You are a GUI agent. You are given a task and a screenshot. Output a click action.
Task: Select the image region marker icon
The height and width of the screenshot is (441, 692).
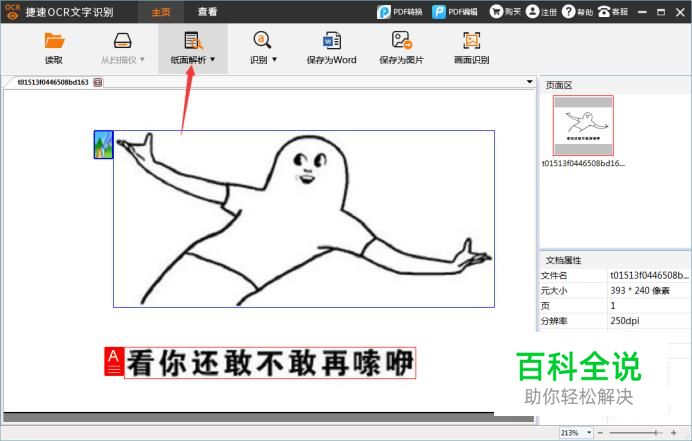(103, 144)
